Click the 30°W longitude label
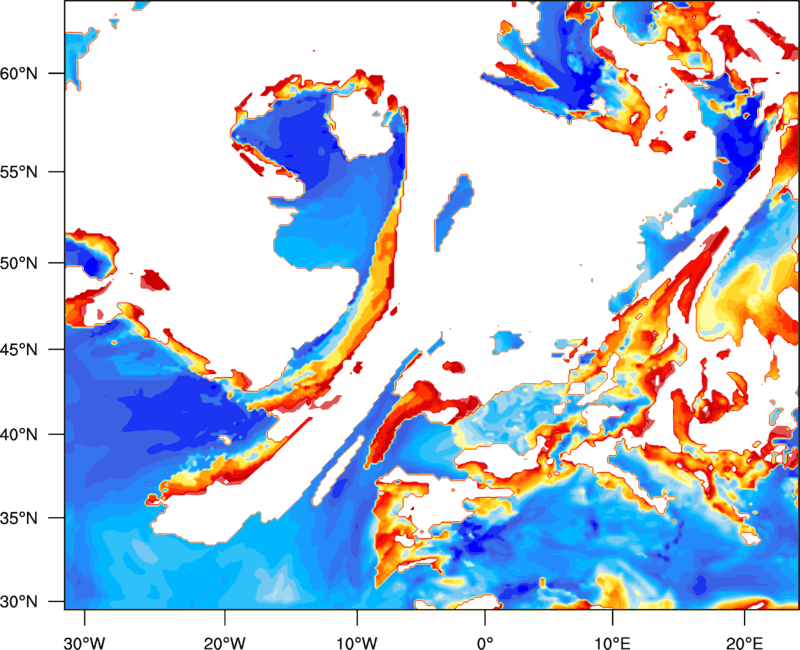This screenshot has height=650, width=800. click(x=84, y=643)
